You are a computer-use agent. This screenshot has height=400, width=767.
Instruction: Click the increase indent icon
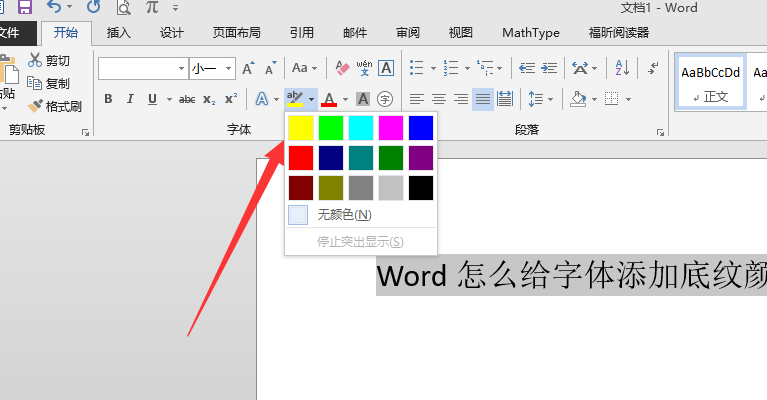(549, 68)
